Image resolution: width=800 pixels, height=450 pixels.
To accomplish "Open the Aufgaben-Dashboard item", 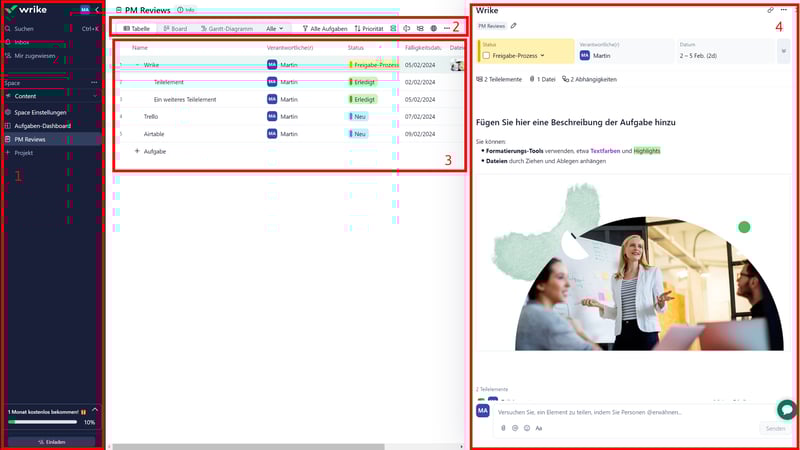I will click(x=42, y=126).
